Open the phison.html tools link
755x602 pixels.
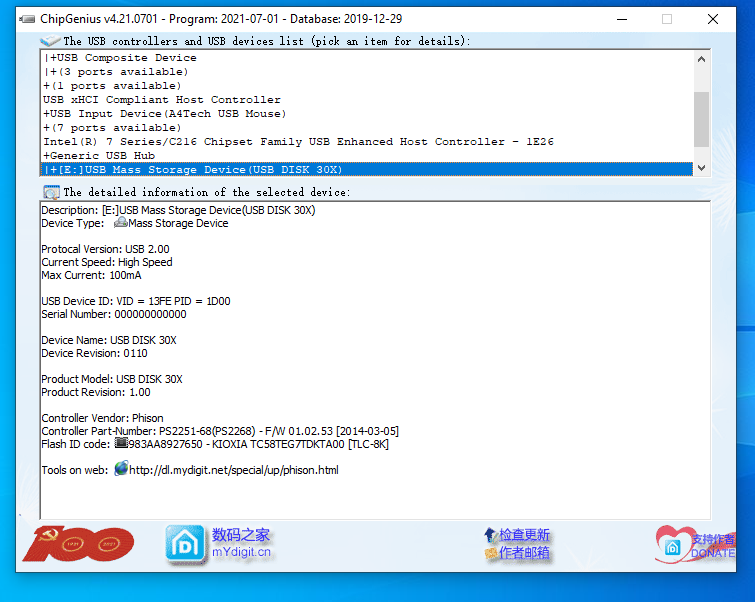[234, 470]
